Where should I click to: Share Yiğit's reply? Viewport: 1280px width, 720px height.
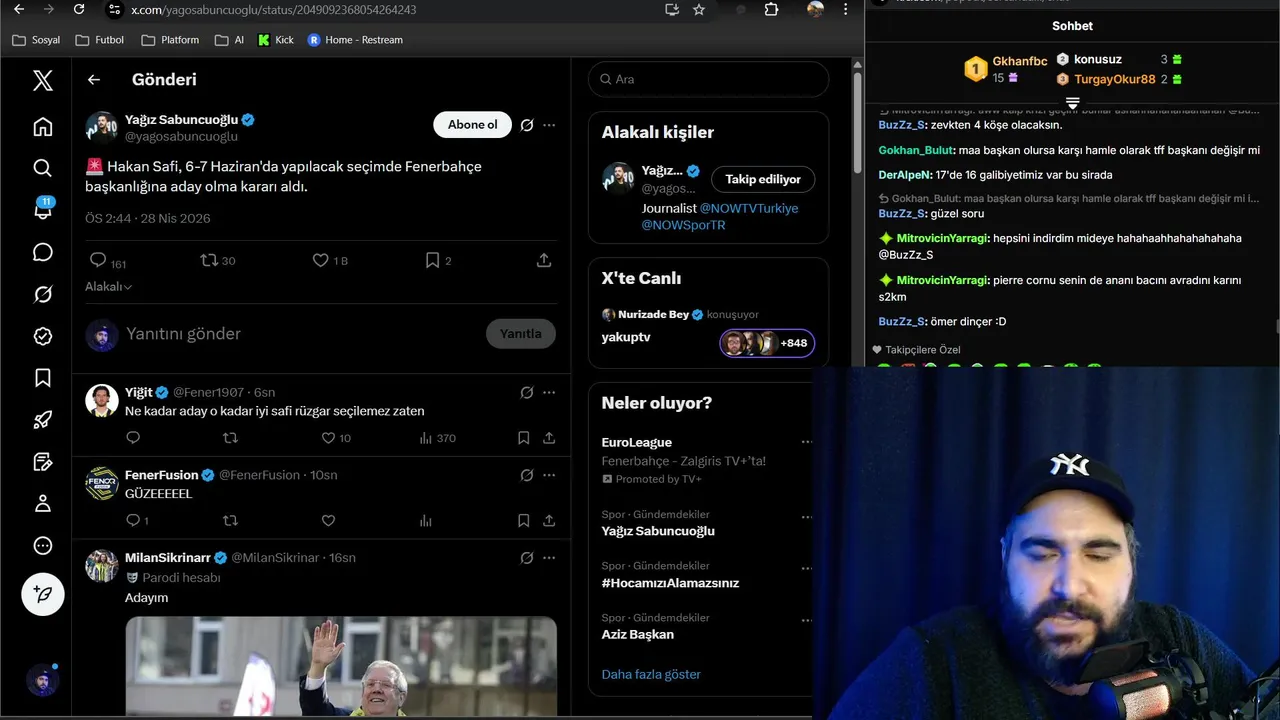[x=549, y=438]
